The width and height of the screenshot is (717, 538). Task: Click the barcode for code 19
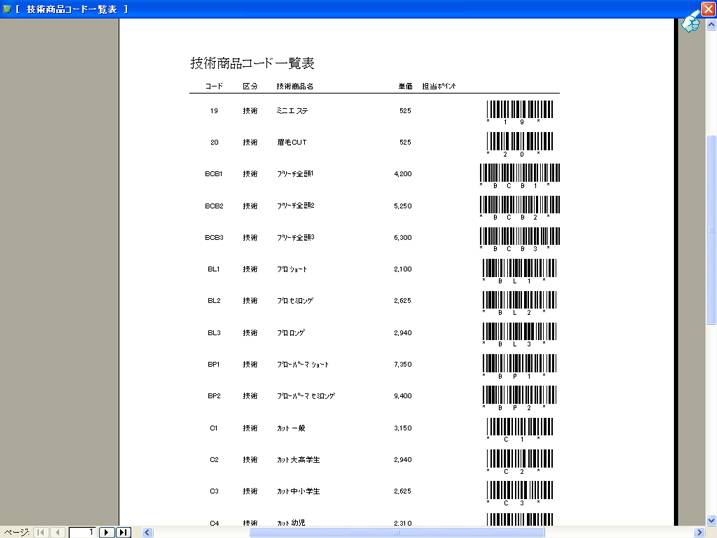520,112
